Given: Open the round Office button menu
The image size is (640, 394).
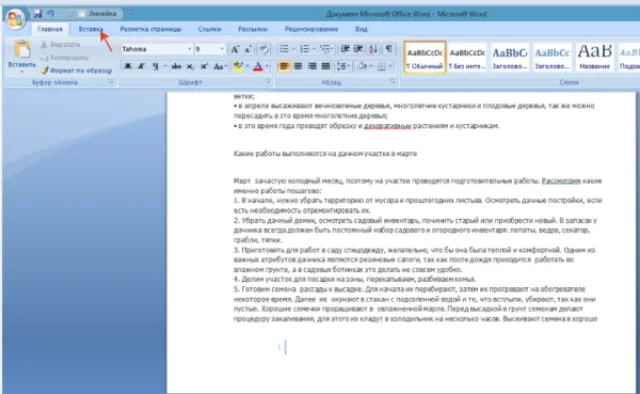Looking at the screenshot, I should [15, 18].
